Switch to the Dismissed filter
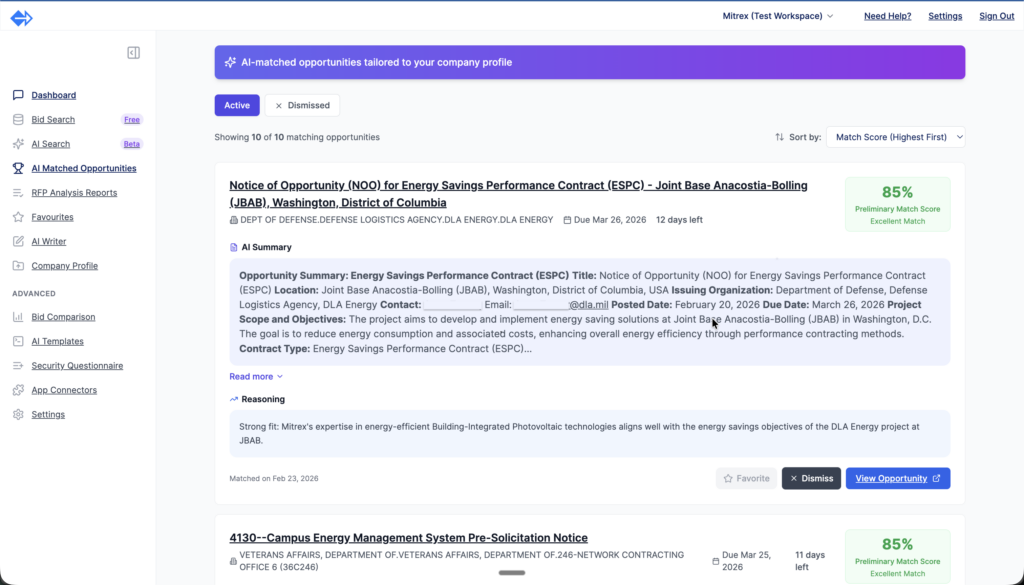The image size is (1024, 585). [302, 105]
